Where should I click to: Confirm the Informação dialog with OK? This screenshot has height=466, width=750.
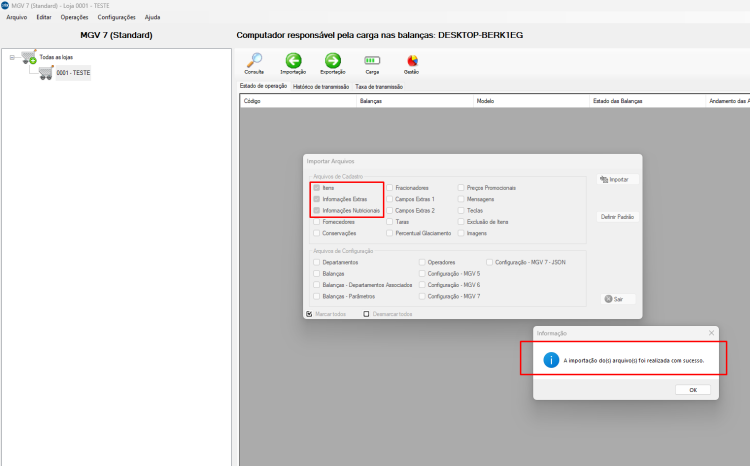693,390
